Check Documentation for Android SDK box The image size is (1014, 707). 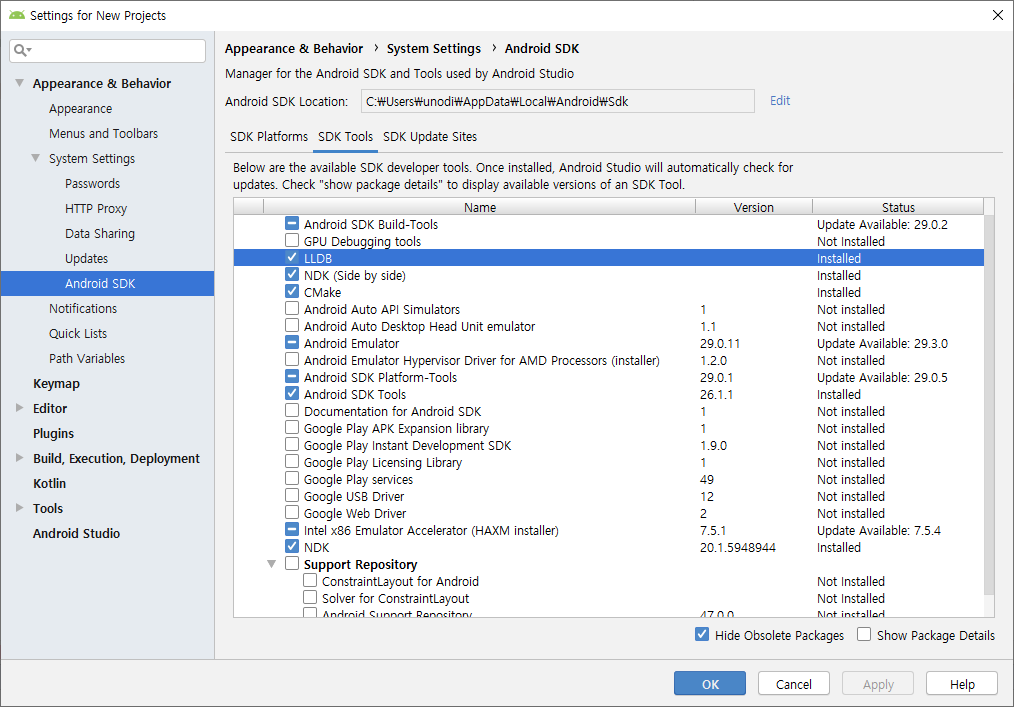292,411
